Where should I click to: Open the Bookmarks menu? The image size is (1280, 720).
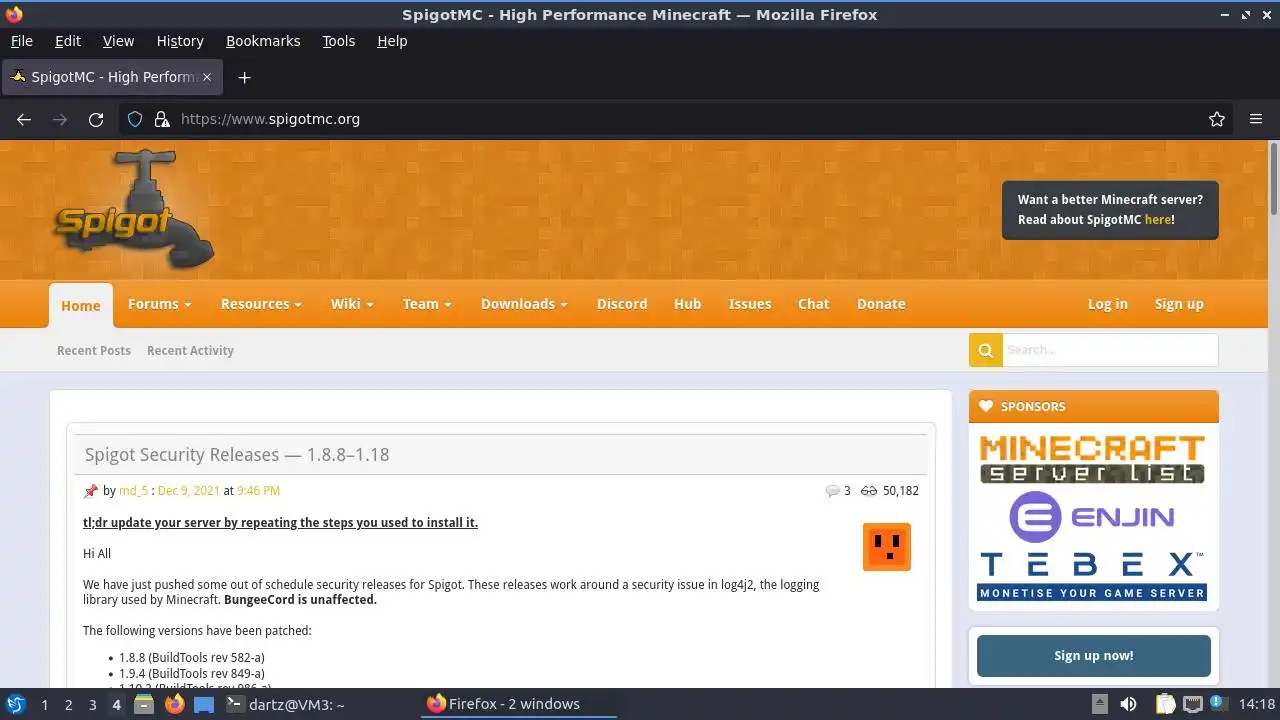coord(263,41)
